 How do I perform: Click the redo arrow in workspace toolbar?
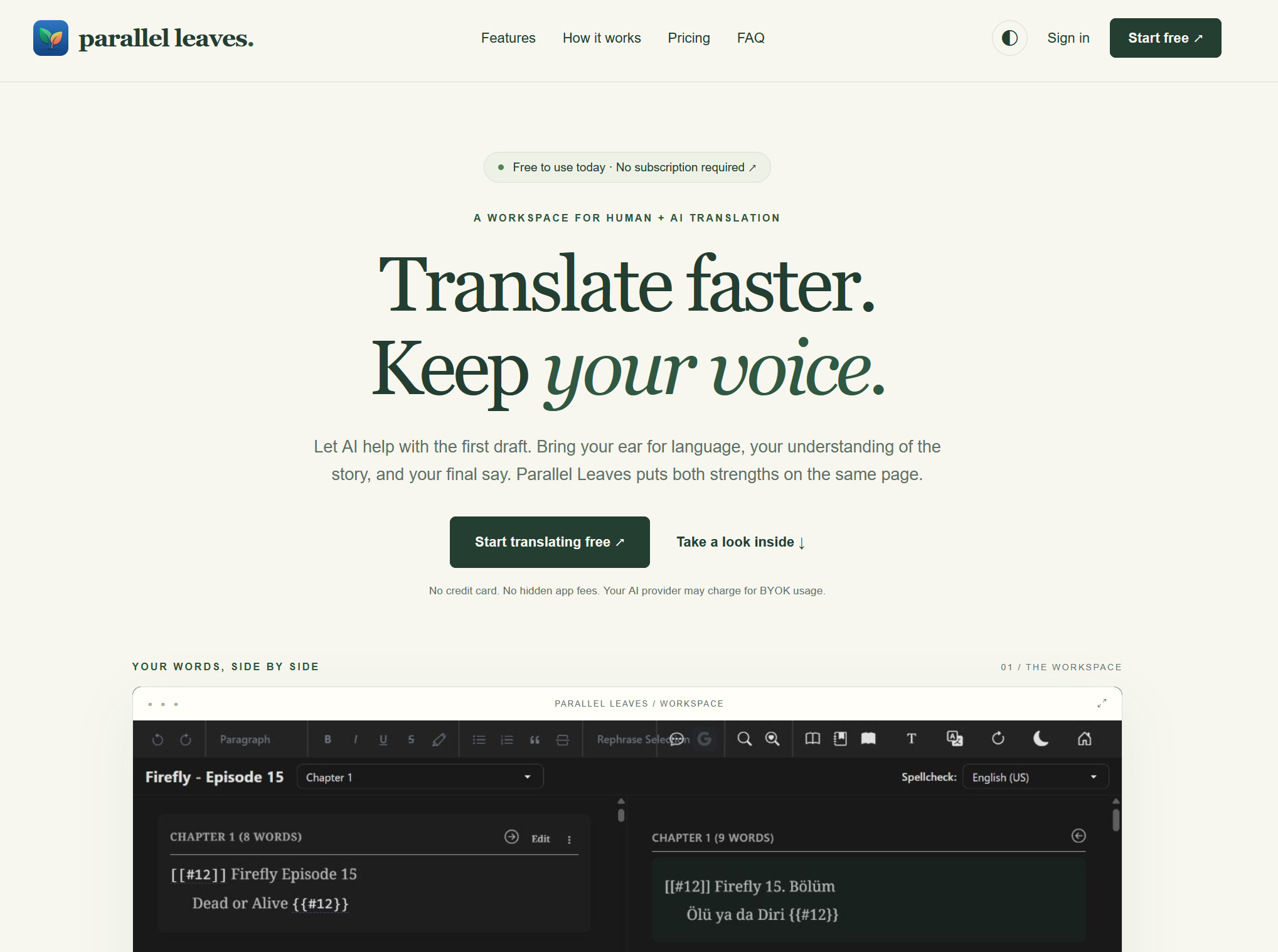(186, 739)
